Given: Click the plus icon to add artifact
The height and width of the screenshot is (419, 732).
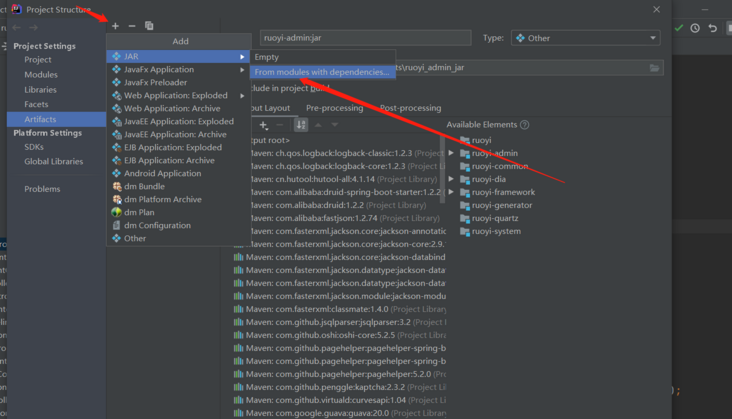Looking at the screenshot, I should (x=115, y=26).
